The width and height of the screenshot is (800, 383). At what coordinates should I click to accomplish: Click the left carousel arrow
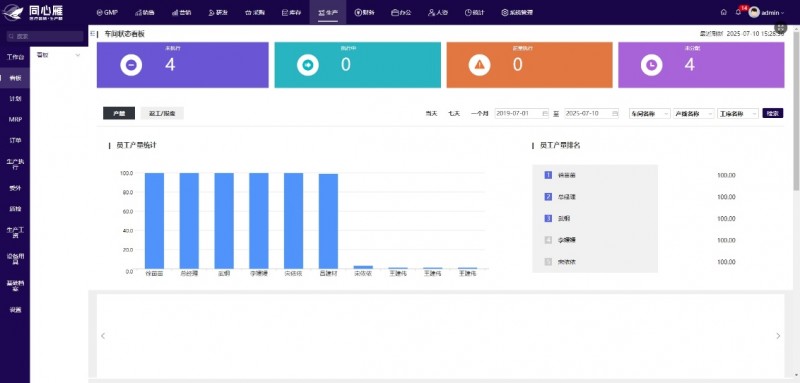click(103, 336)
